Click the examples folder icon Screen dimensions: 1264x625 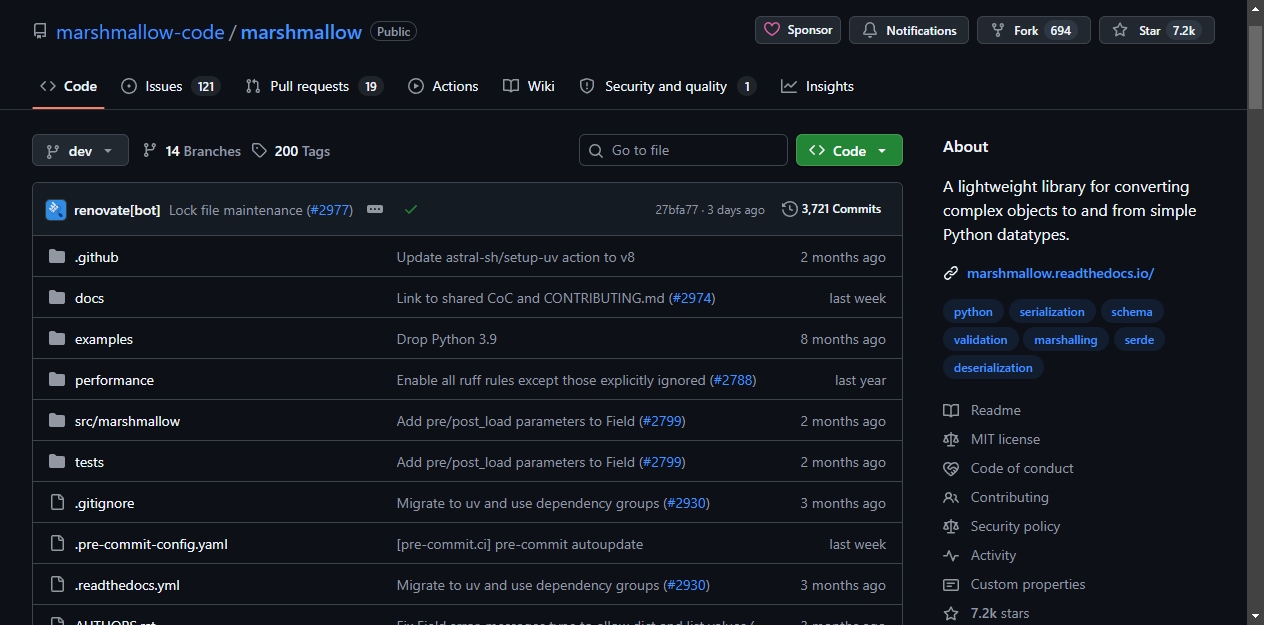57,339
